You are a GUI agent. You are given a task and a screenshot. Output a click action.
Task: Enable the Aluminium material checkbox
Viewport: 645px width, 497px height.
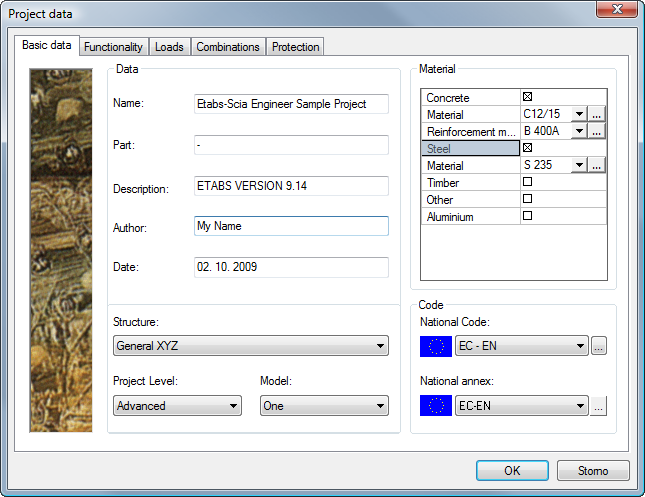[527, 216]
